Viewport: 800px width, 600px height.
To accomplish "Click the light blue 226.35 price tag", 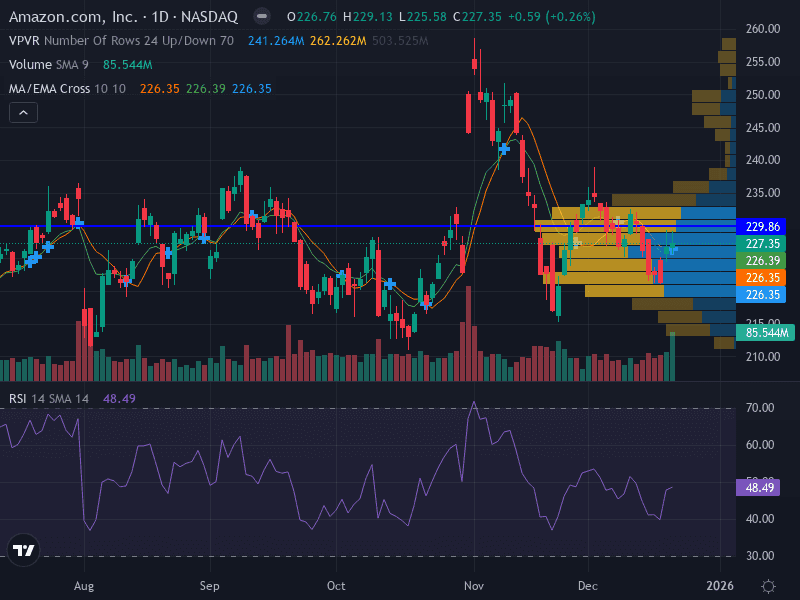I will point(761,295).
